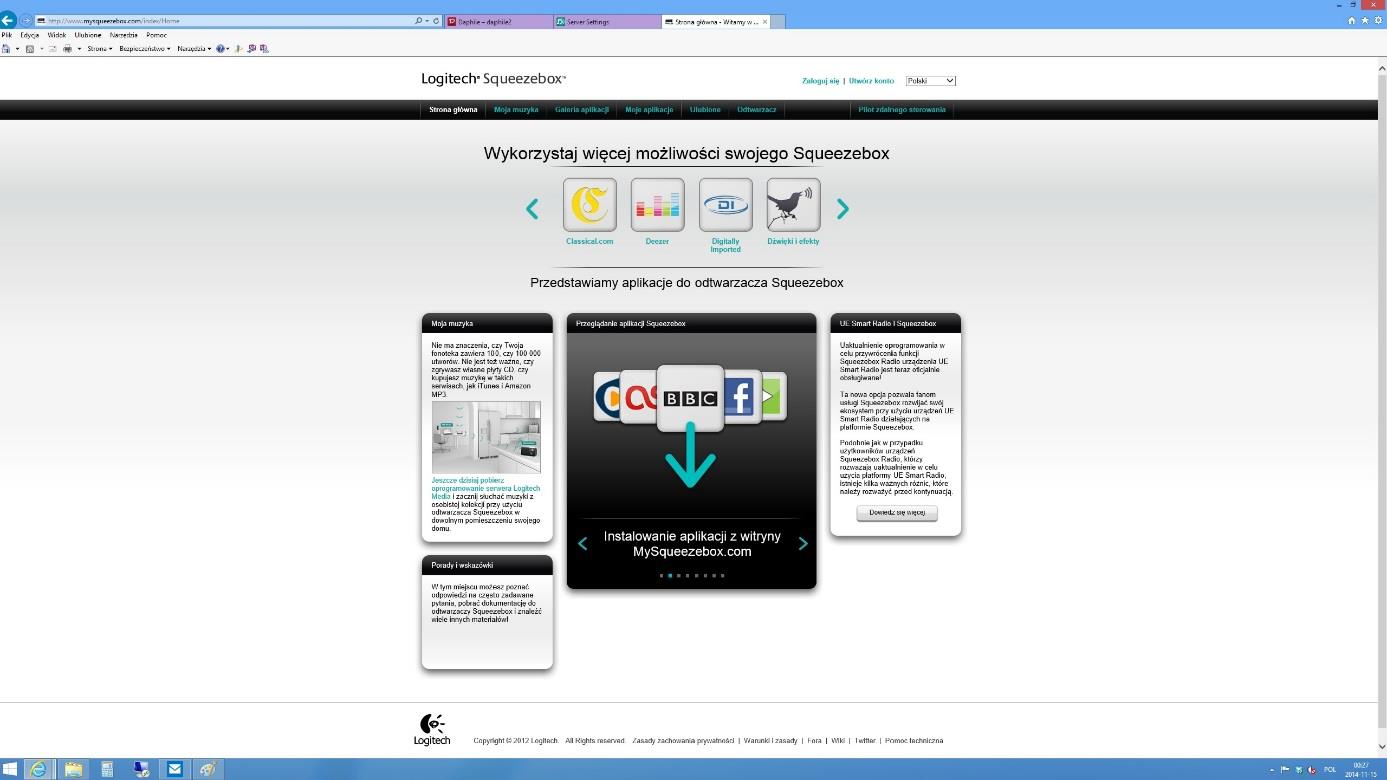The height and width of the screenshot is (780, 1387).
Task: Click the Dowiedz się więcej button
Action: click(897, 513)
